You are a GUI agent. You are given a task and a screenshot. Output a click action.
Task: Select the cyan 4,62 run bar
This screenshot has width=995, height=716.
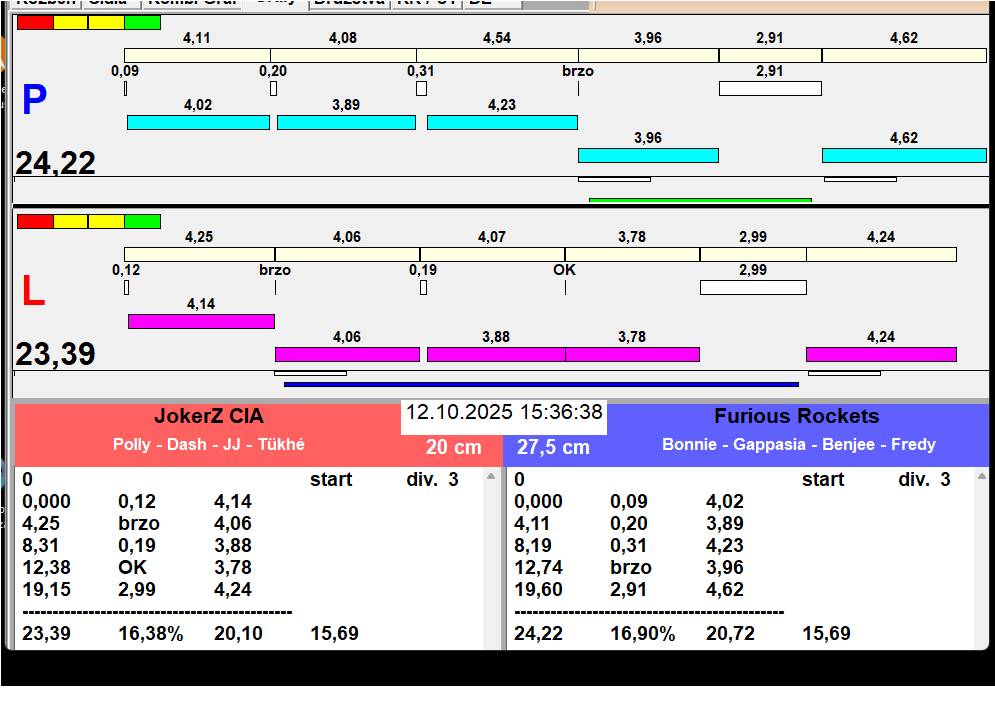click(x=904, y=156)
